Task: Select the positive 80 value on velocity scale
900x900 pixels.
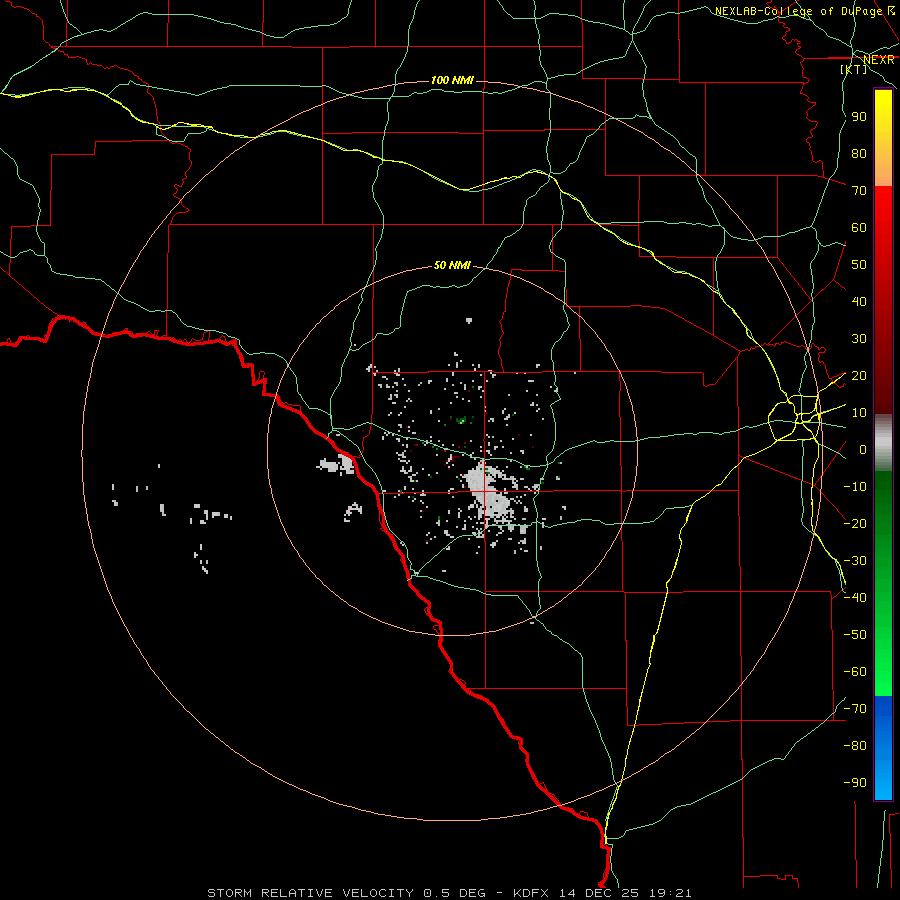Action: tap(859, 154)
